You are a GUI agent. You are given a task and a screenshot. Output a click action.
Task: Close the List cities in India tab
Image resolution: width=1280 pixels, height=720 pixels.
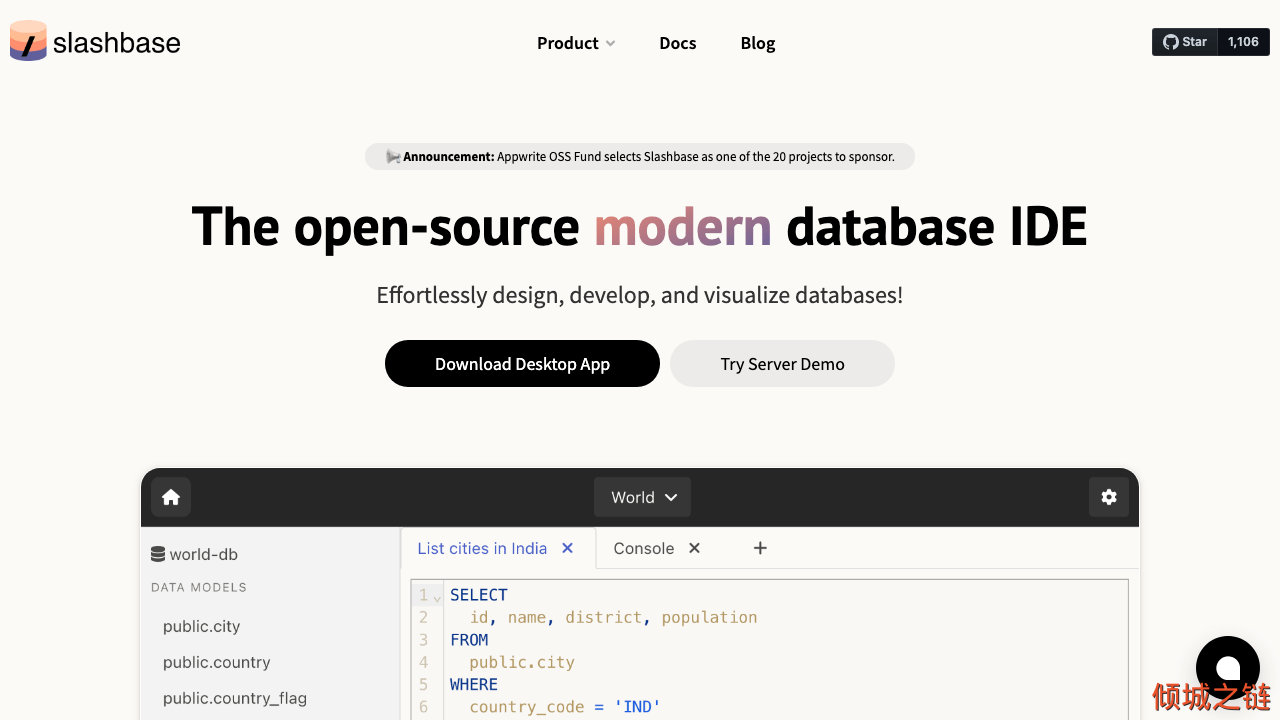coord(568,548)
